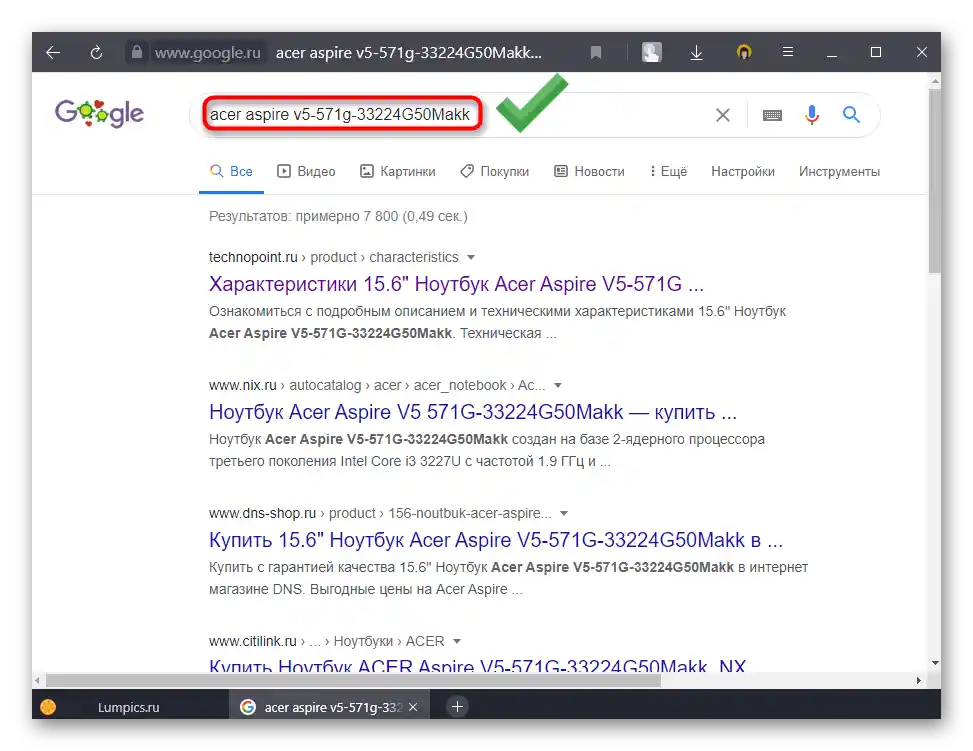Viewport: 973px width, 751px height.
Task: Open the Купить 15.6" Ноутбук DNS result
Action: (x=496, y=540)
